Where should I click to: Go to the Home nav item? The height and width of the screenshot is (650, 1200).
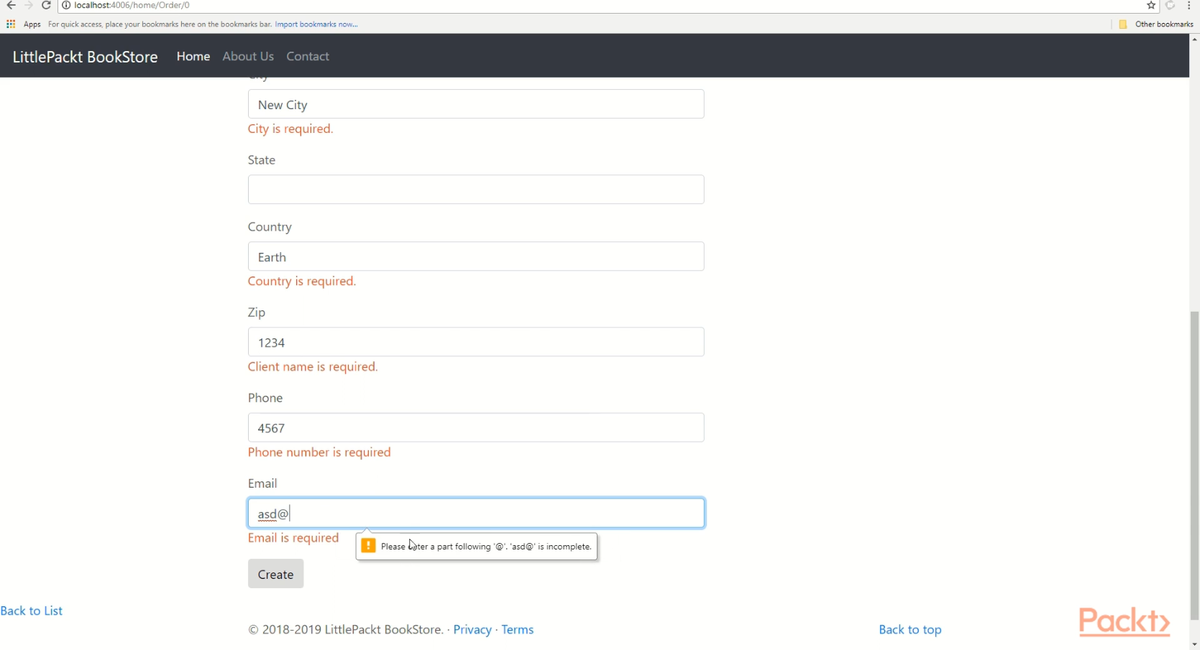tap(193, 56)
